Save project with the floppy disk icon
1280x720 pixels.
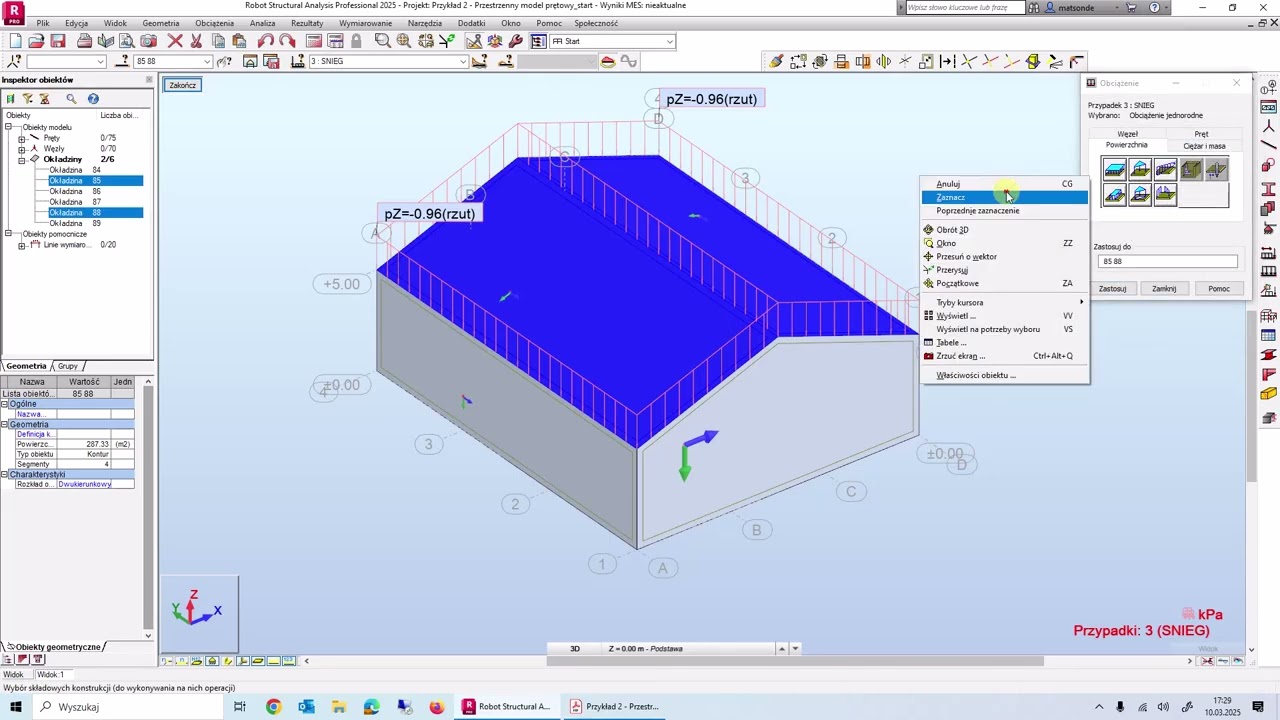[x=58, y=41]
